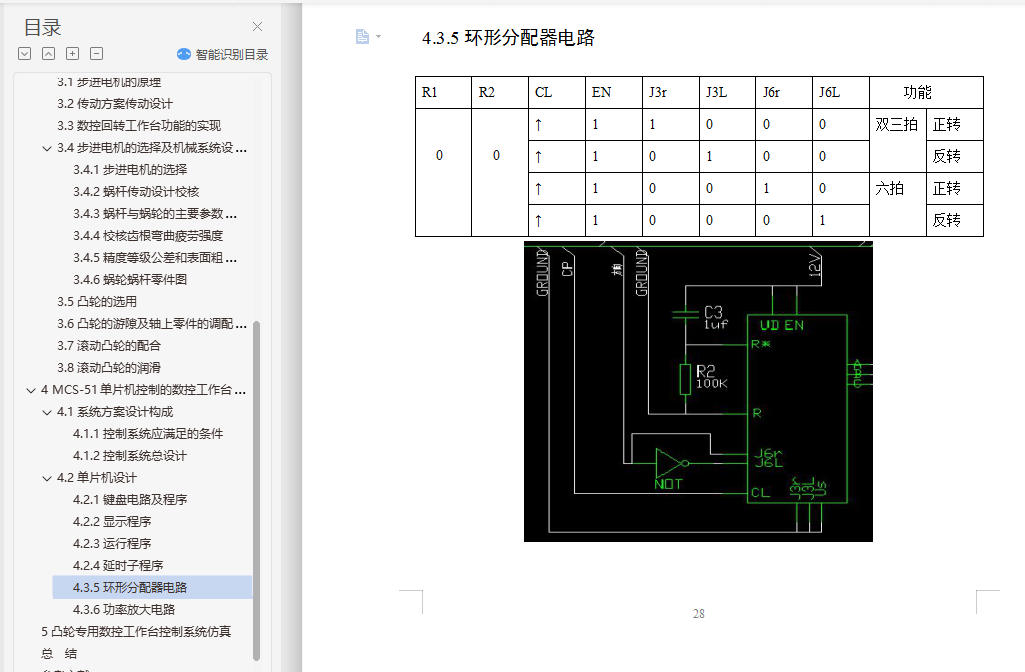Click the 智能识别目录 button

point(223,54)
